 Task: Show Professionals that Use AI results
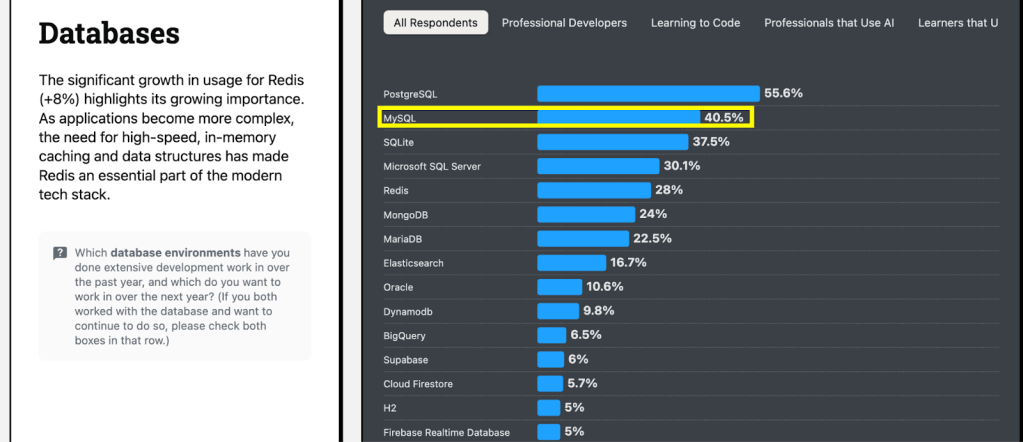point(829,23)
